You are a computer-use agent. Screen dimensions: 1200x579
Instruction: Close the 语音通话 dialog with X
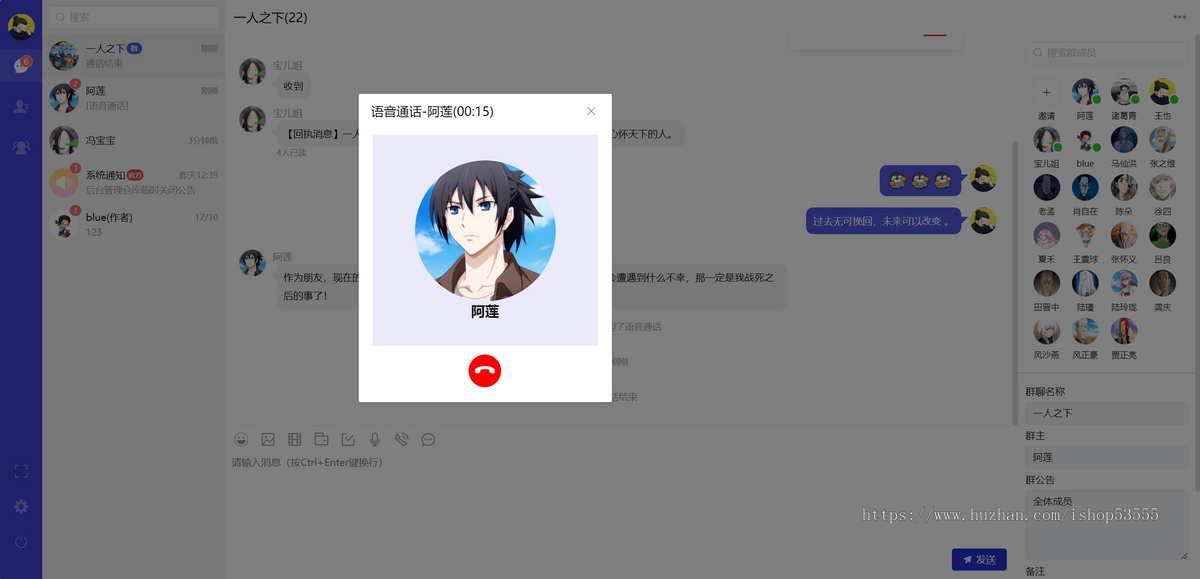[x=591, y=111]
